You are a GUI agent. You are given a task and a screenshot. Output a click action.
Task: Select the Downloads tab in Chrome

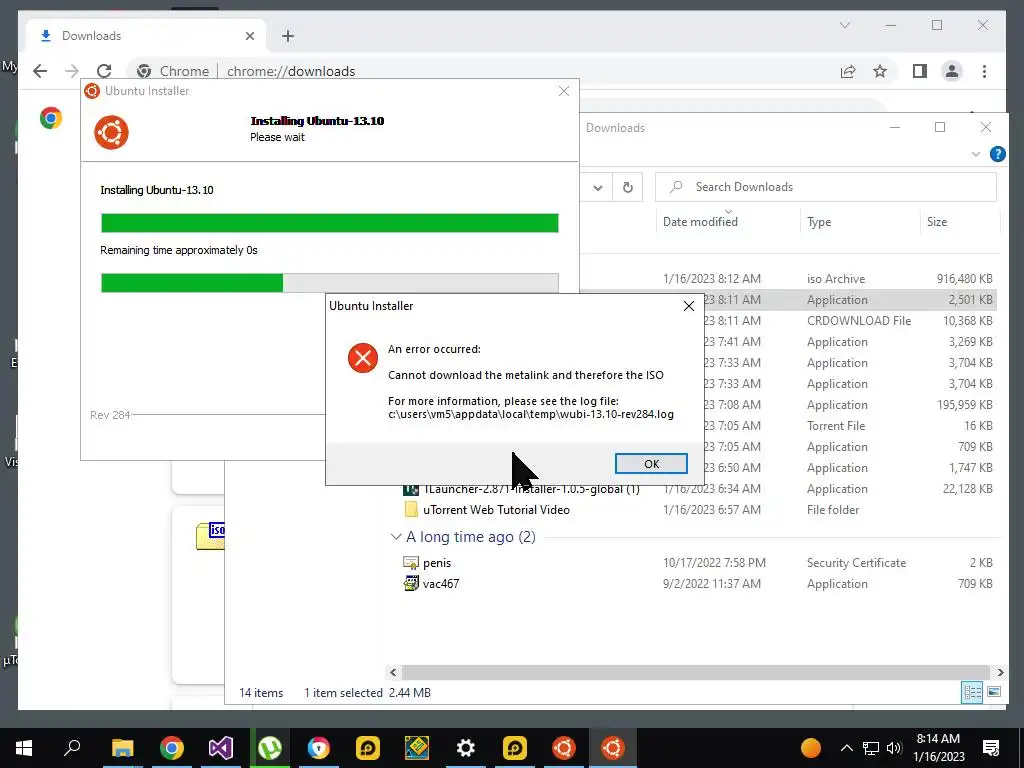[146, 36]
